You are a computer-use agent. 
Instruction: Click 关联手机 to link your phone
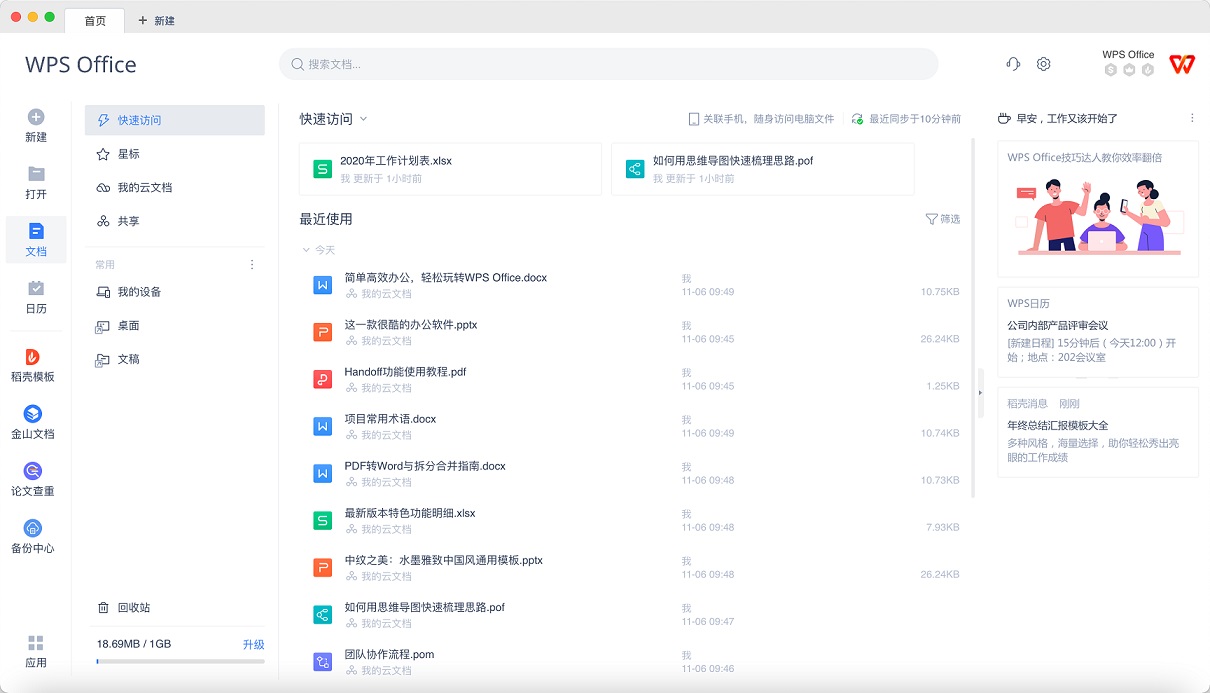click(x=718, y=118)
